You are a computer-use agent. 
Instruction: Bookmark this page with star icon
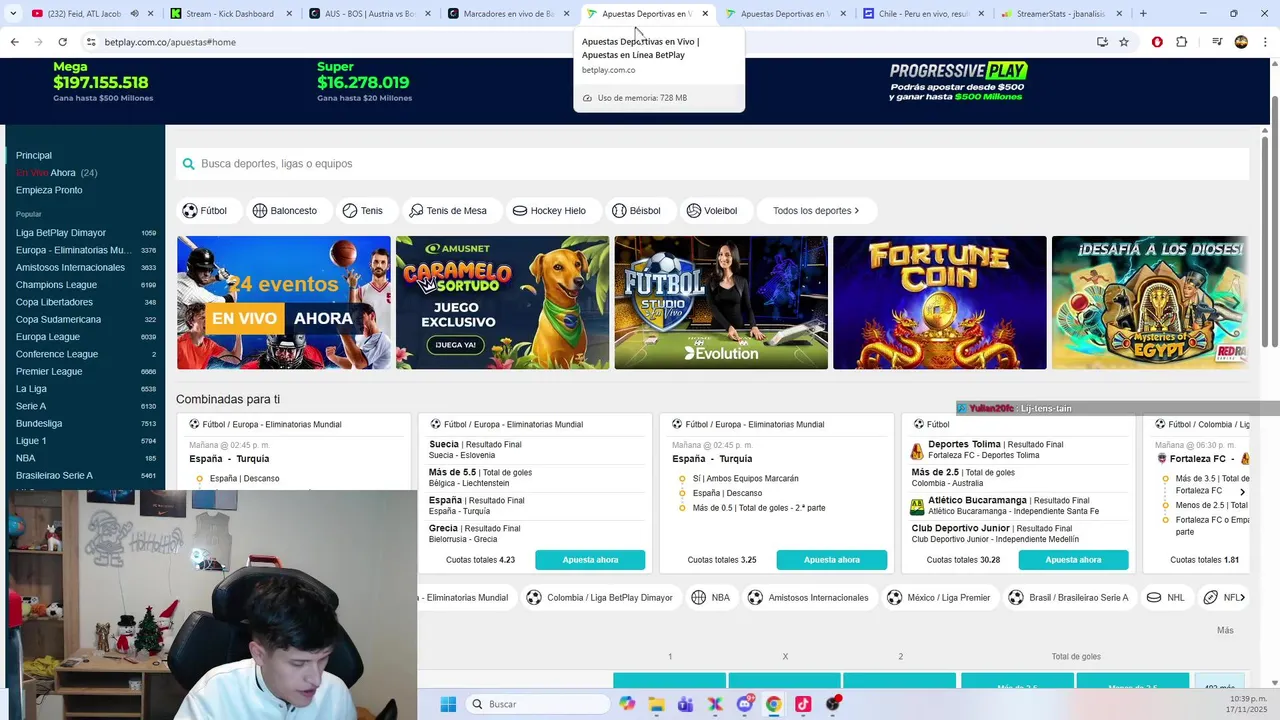pyautogui.click(x=1124, y=42)
